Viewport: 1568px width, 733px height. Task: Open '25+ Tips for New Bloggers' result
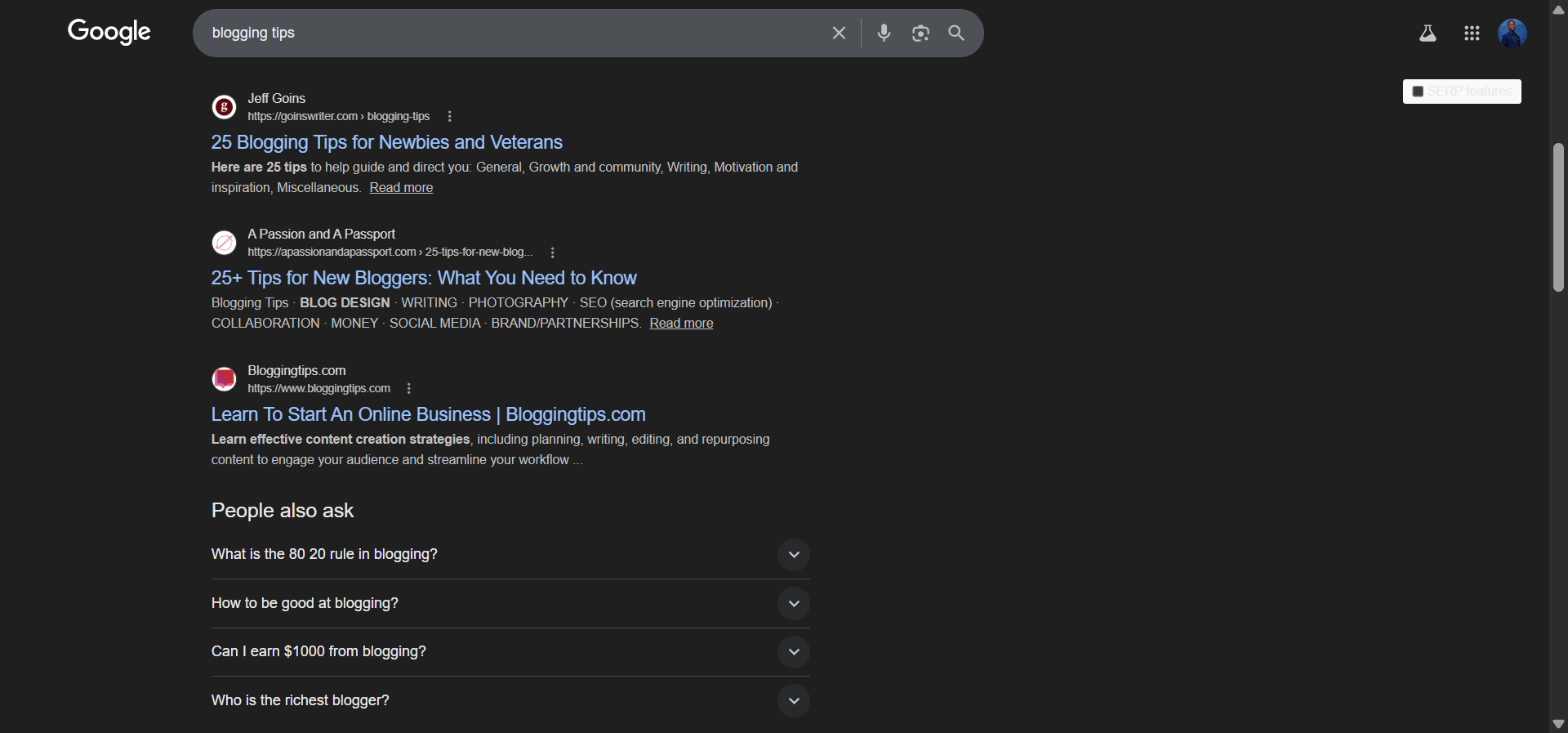click(x=424, y=278)
